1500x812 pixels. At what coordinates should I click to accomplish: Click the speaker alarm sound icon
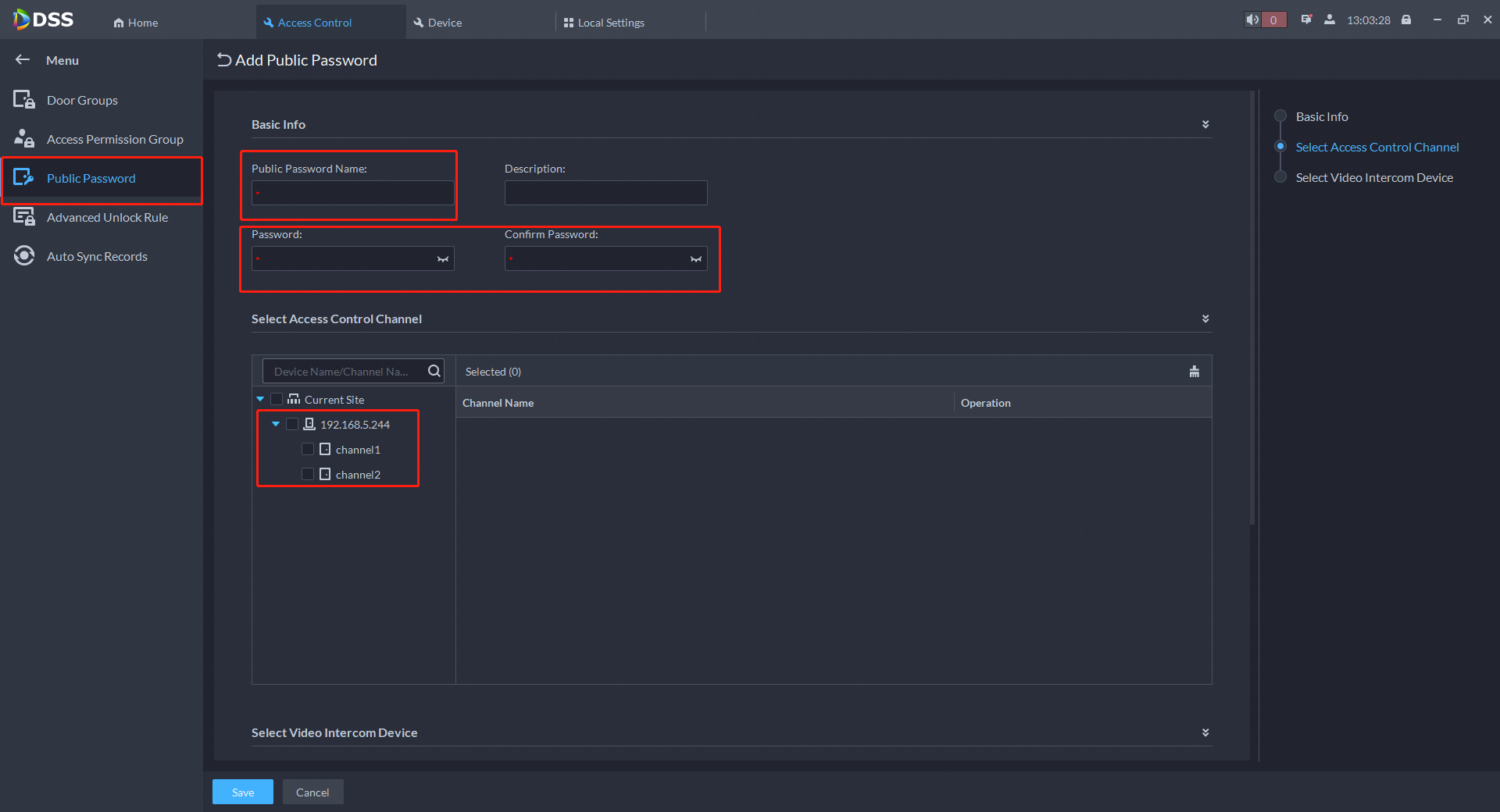point(1252,20)
